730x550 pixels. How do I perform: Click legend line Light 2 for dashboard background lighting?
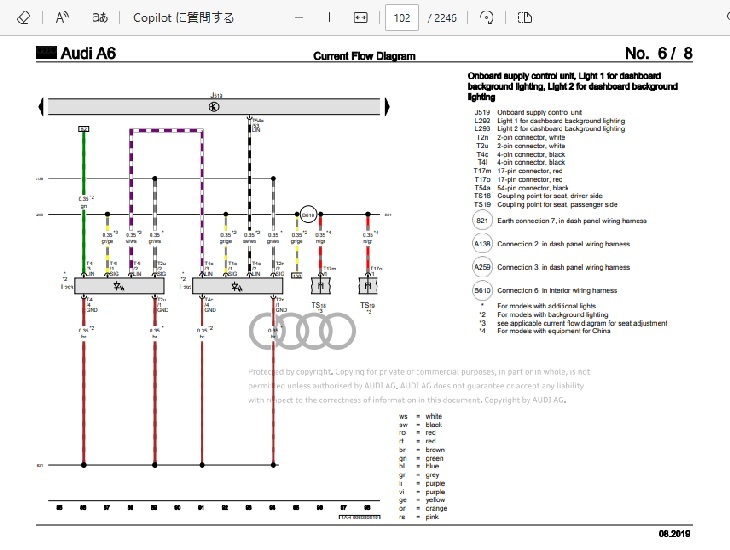(x=561, y=129)
